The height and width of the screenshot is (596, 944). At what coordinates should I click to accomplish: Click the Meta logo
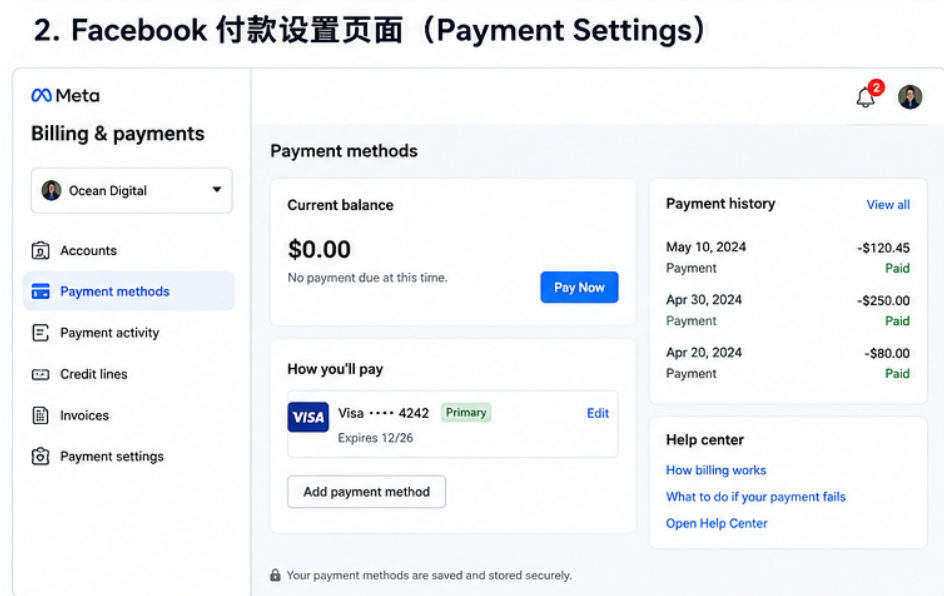(x=66, y=95)
